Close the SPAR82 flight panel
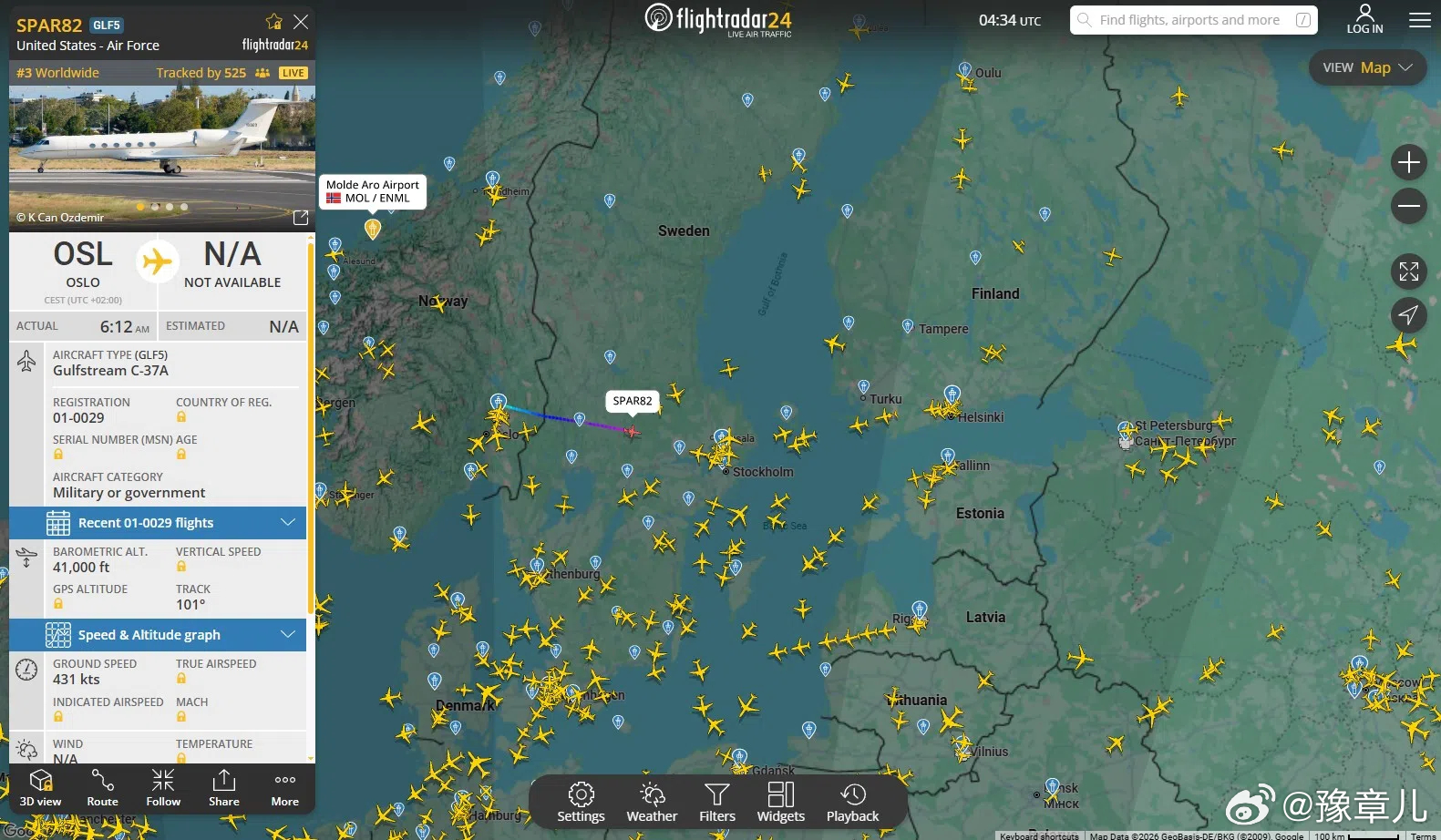The image size is (1441, 840). tap(301, 21)
